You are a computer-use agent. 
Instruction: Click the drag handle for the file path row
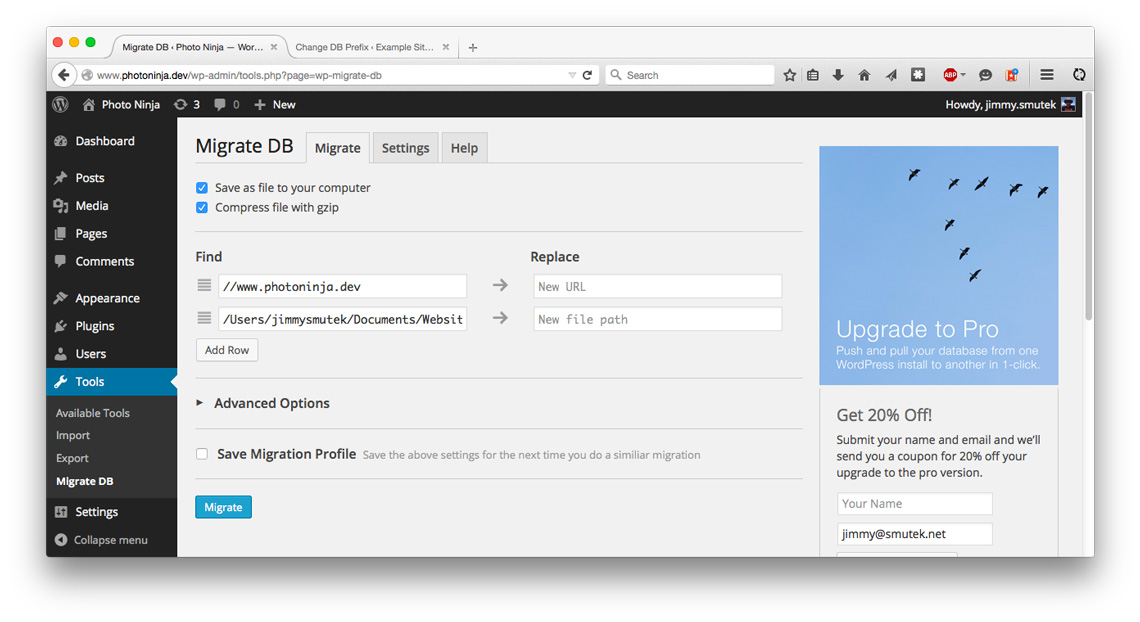coord(204,318)
